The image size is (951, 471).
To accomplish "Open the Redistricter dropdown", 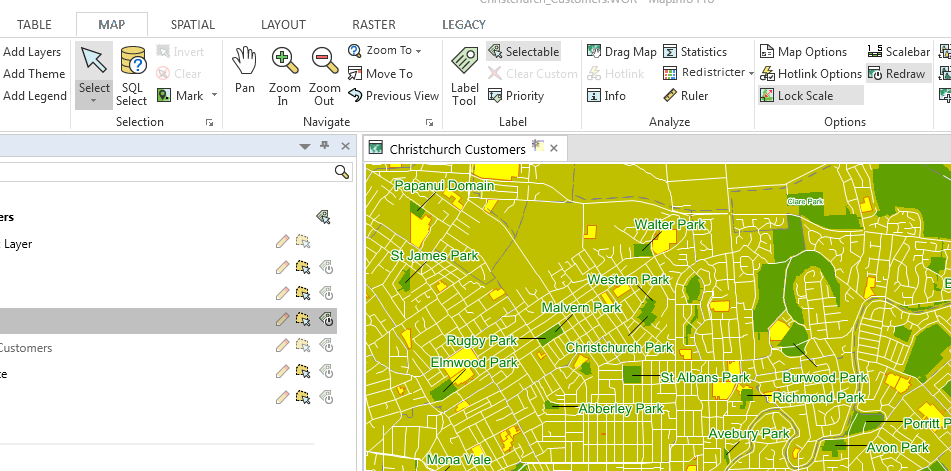I will point(751,73).
